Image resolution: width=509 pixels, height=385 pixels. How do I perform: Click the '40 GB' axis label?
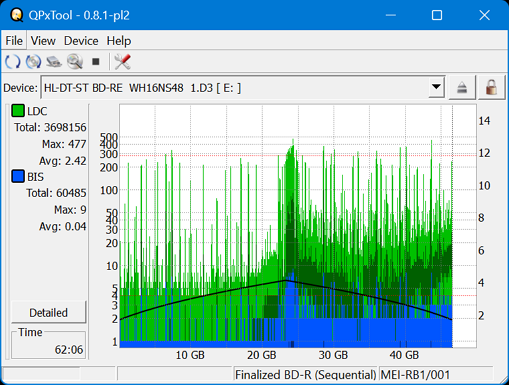coord(404,355)
